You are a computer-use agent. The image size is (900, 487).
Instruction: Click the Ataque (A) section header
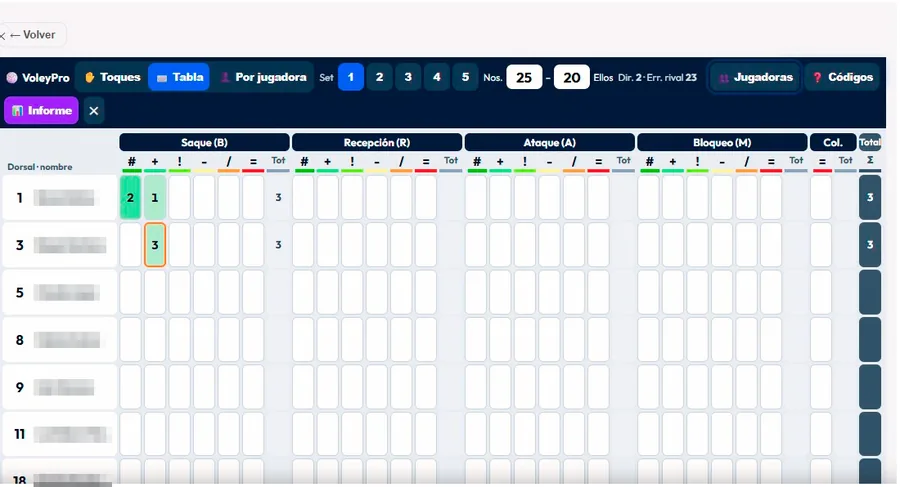[x=550, y=142]
